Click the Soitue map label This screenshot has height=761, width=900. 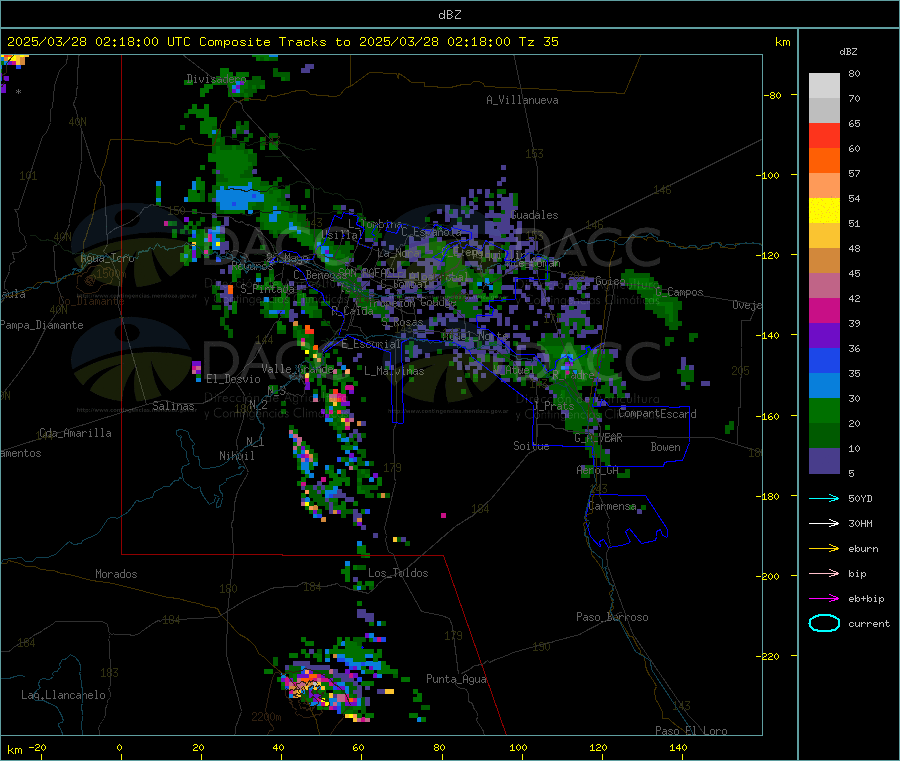pos(531,446)
